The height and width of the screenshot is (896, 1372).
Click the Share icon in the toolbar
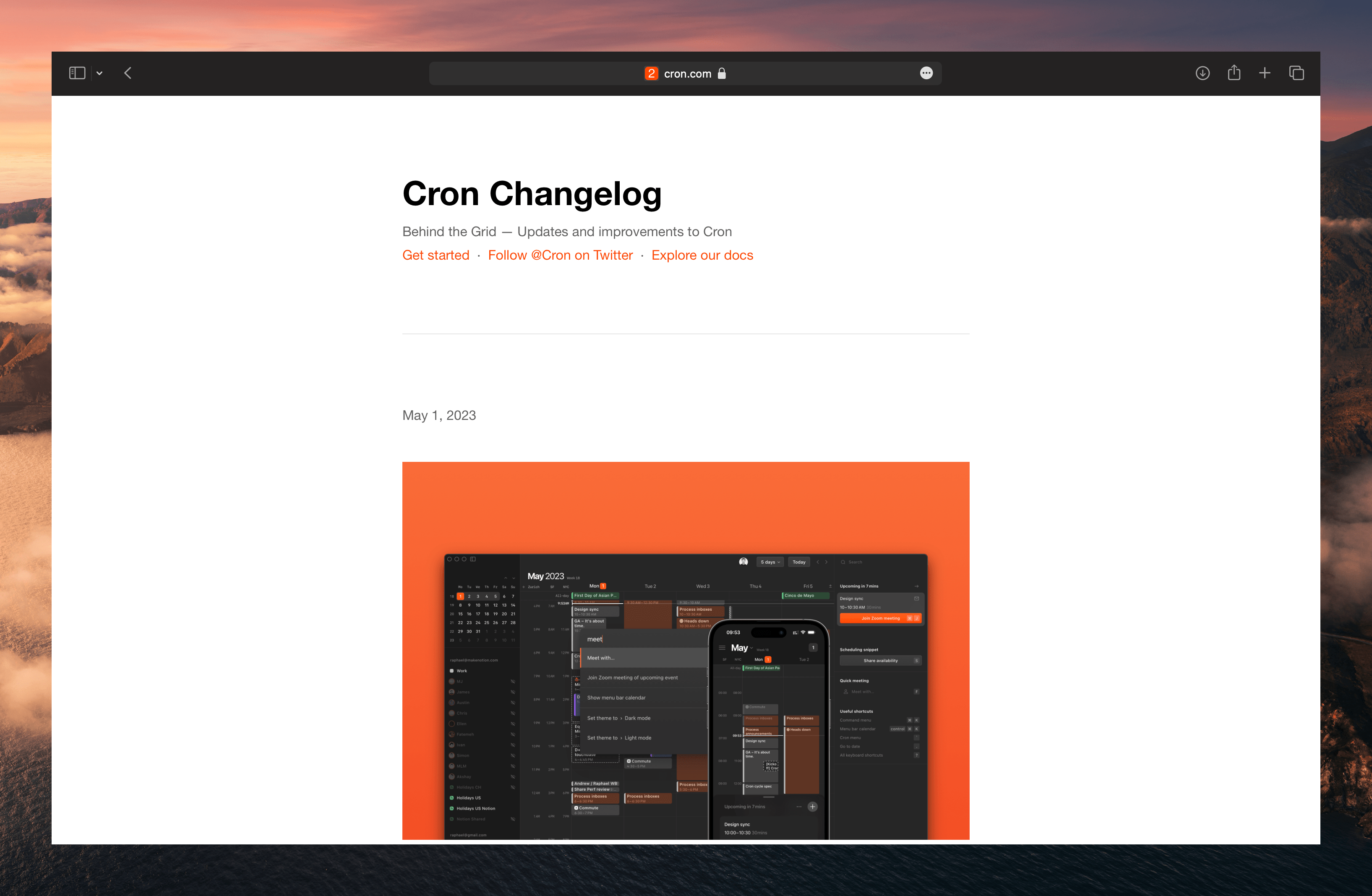click(x=1234, y=73)
